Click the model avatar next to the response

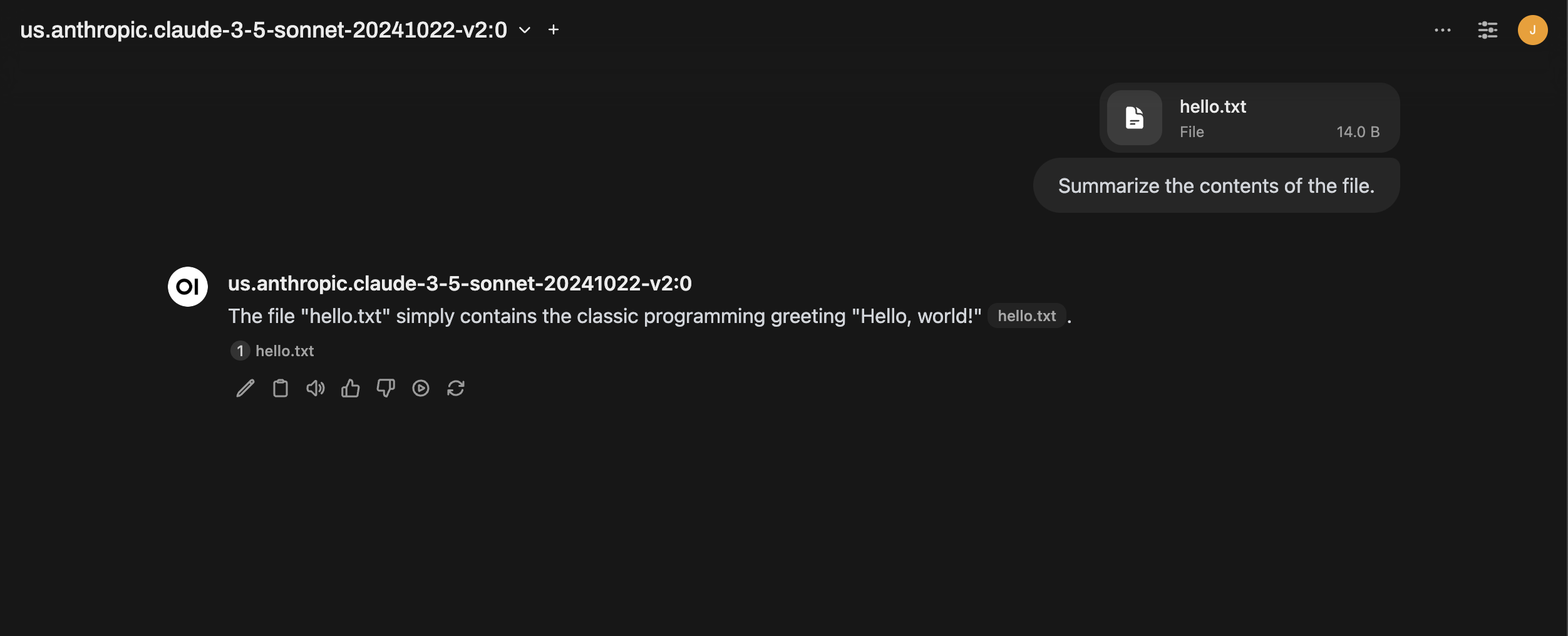pyautogui.click(x=187, y=286)
